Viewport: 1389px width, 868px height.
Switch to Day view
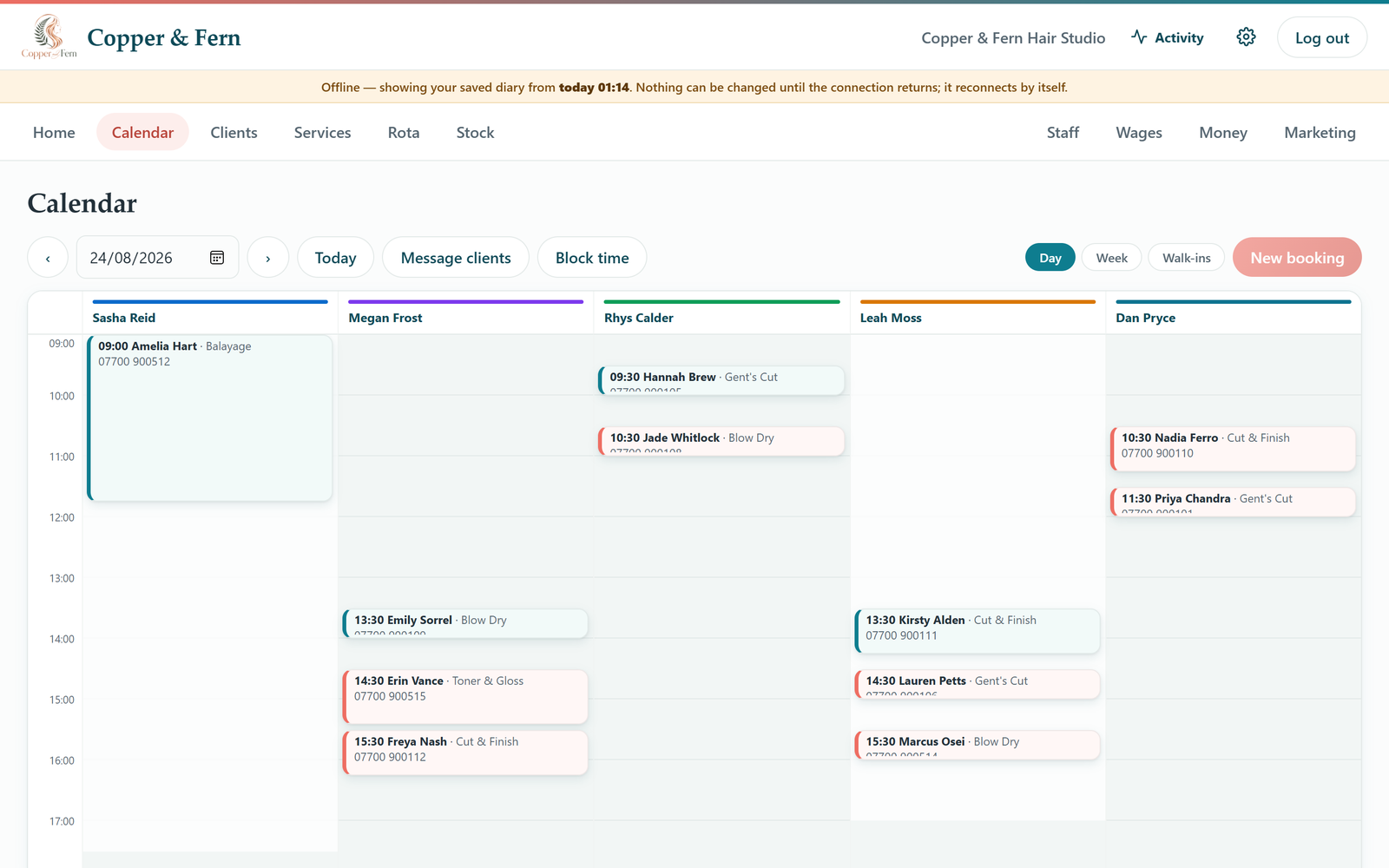tap(1050, 258)
